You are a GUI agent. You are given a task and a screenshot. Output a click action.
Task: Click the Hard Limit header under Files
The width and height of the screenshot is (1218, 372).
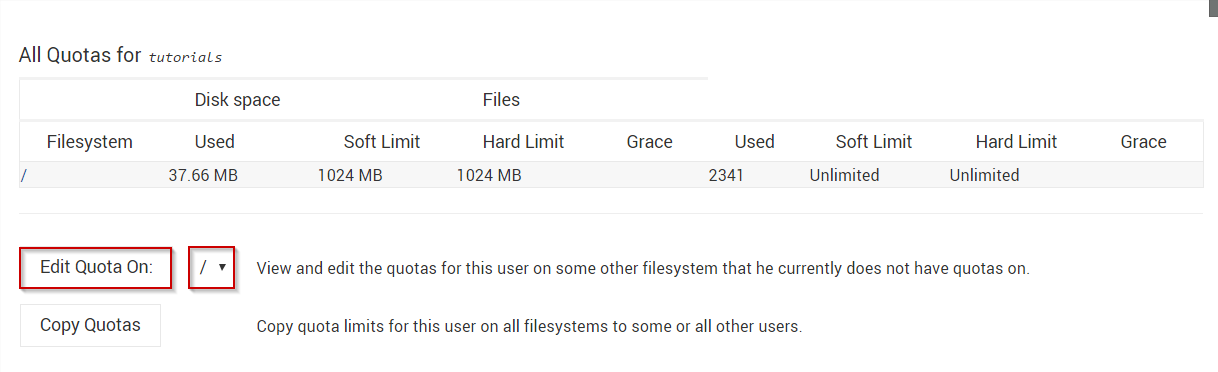point(1016,142)
